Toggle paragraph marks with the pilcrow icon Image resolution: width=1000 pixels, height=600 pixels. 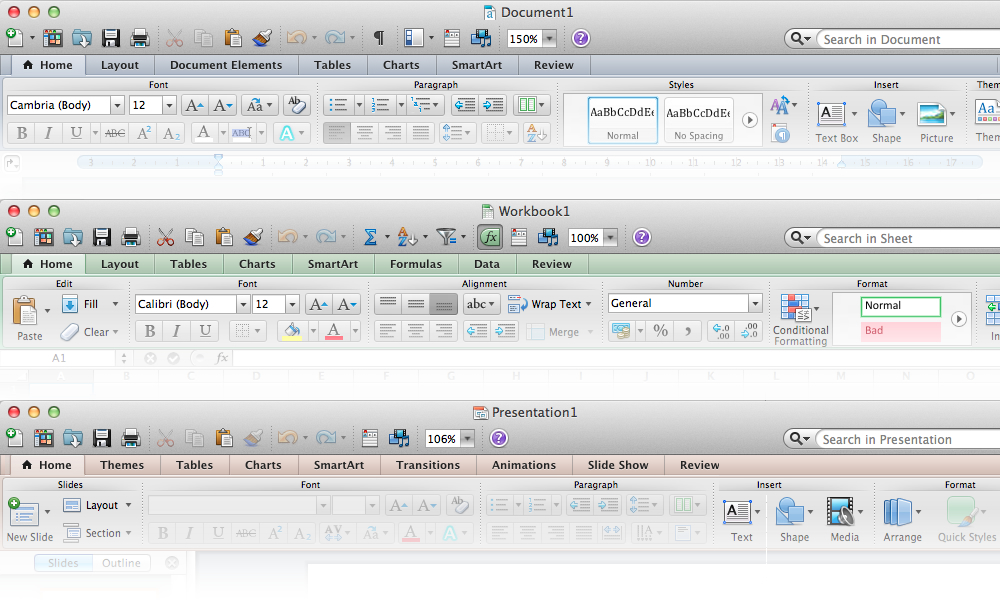(378, 37)
